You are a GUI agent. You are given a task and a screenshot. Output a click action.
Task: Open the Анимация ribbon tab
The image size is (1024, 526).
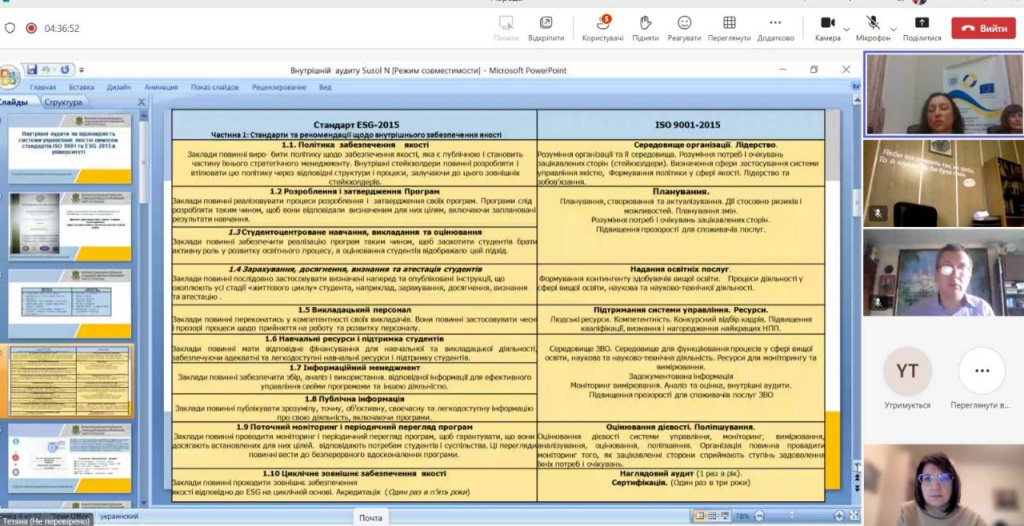tap(161, 87)
